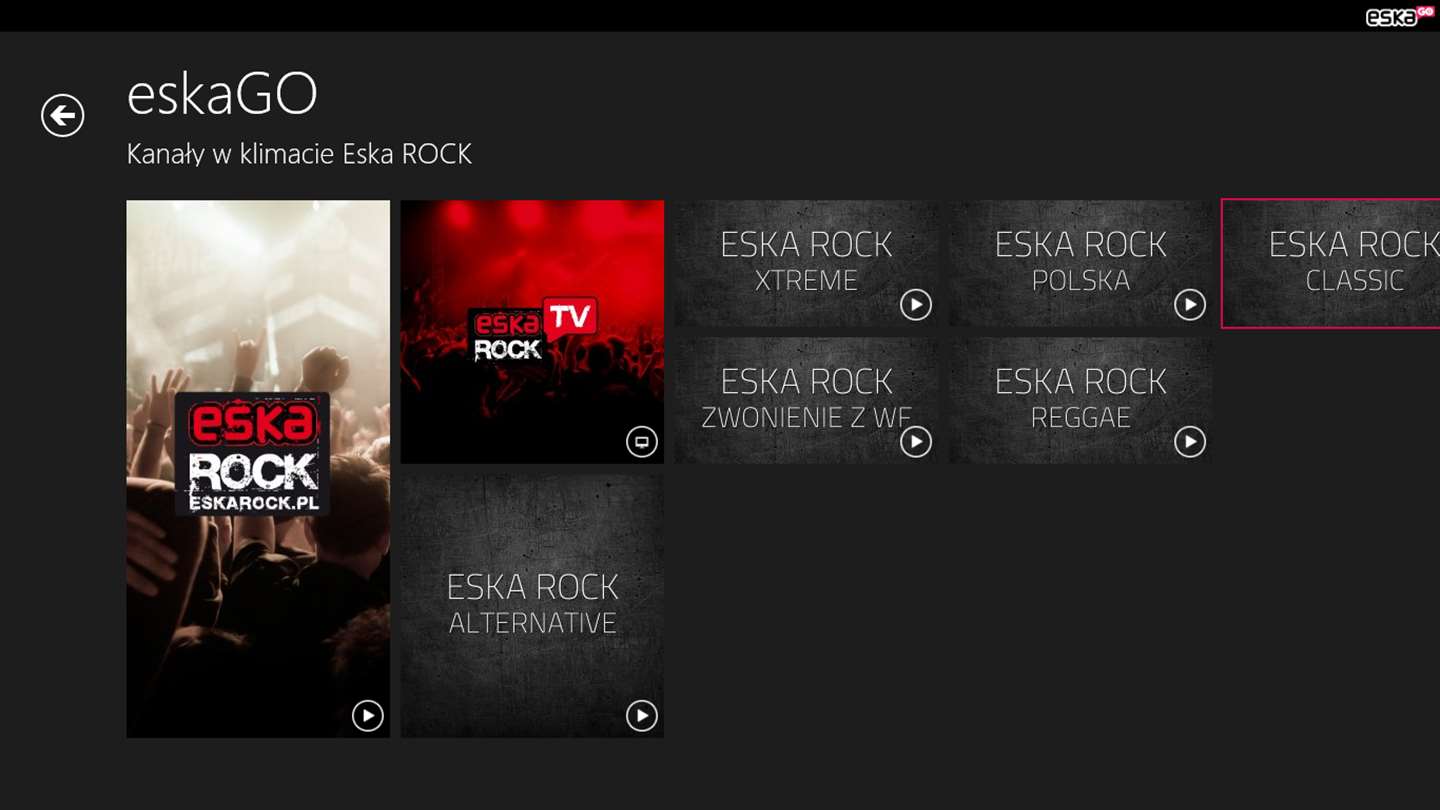Select the Eska Rock Xtreme title text
The width and height of the screenshot is (1440, 810).
[806, 262]
